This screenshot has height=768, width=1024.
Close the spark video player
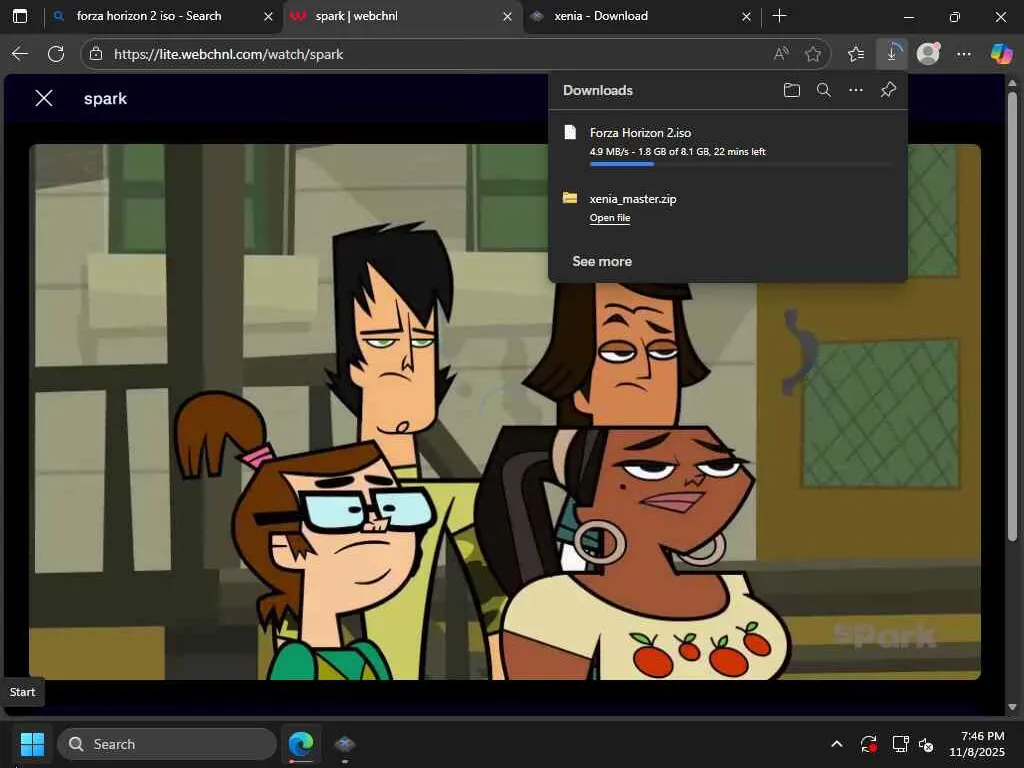click(44, 98)
